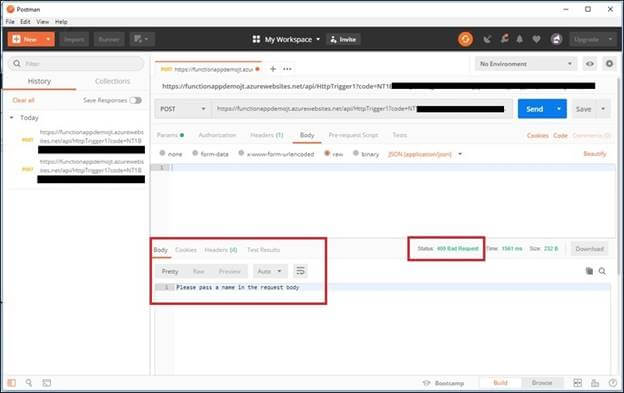Toggle the line wrap icon in response

pyautogui.click(x=300, y=271)
